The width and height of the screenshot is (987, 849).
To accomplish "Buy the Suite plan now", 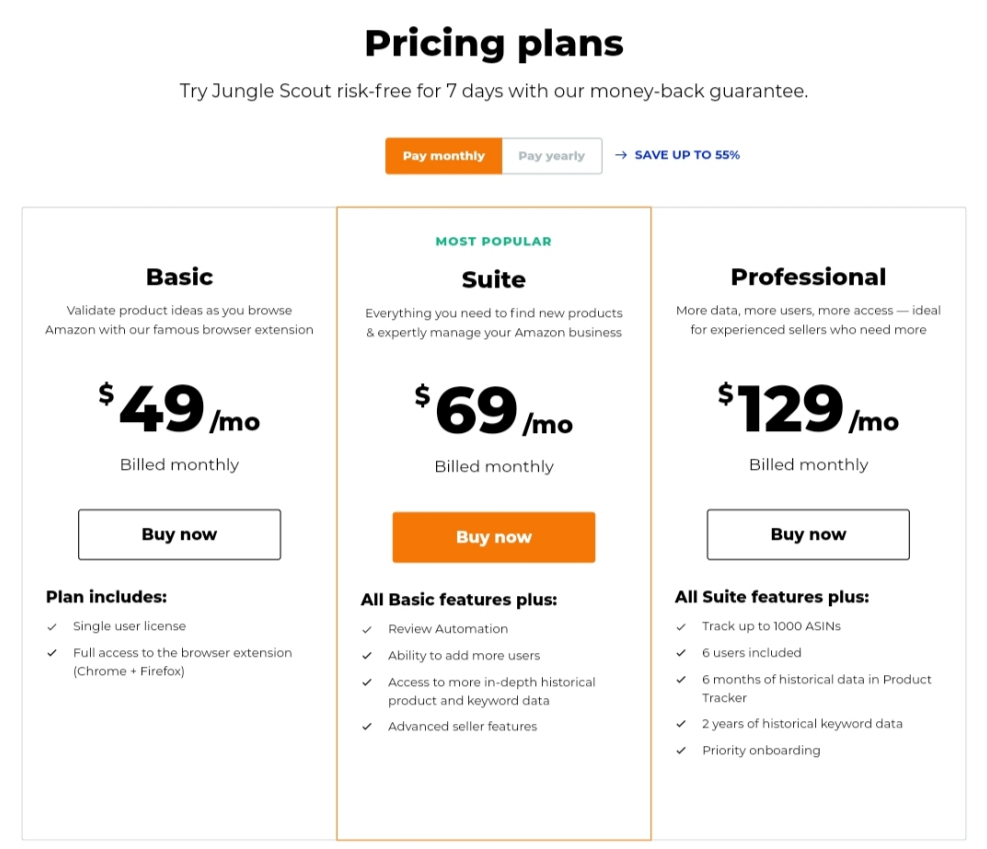I will (493, 537).
